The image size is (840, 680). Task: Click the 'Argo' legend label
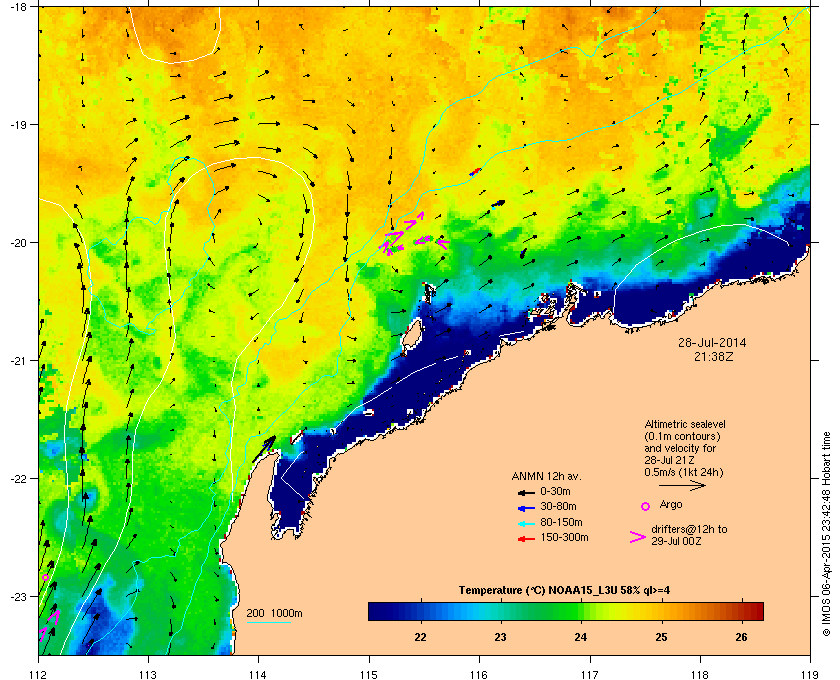(x=671, y=505)
